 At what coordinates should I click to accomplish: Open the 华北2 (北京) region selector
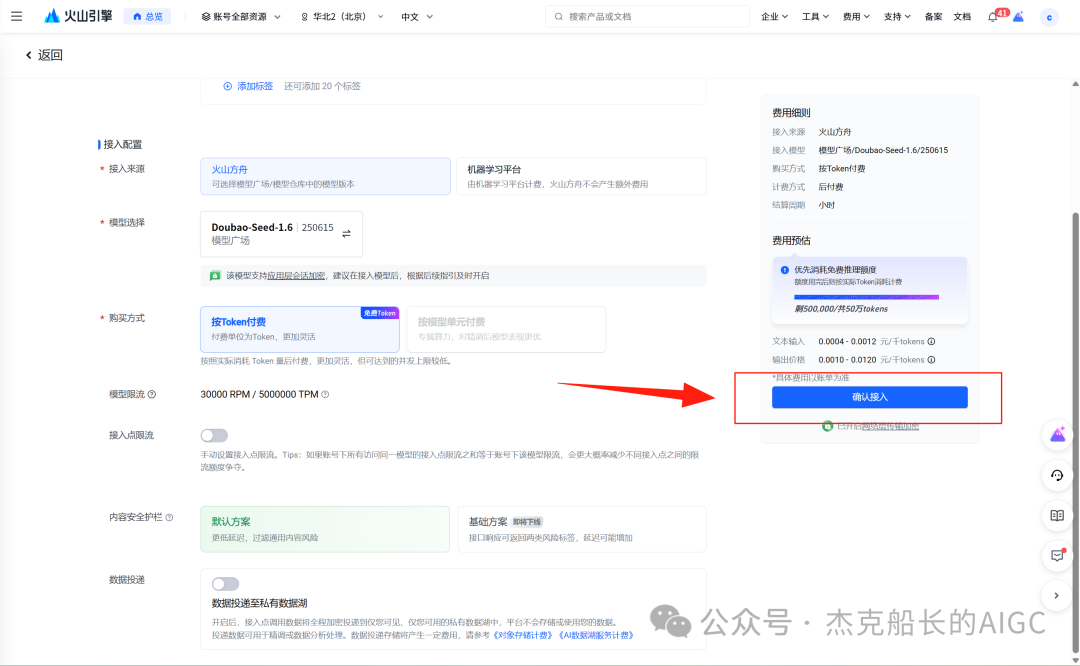[x=342, y=17]
